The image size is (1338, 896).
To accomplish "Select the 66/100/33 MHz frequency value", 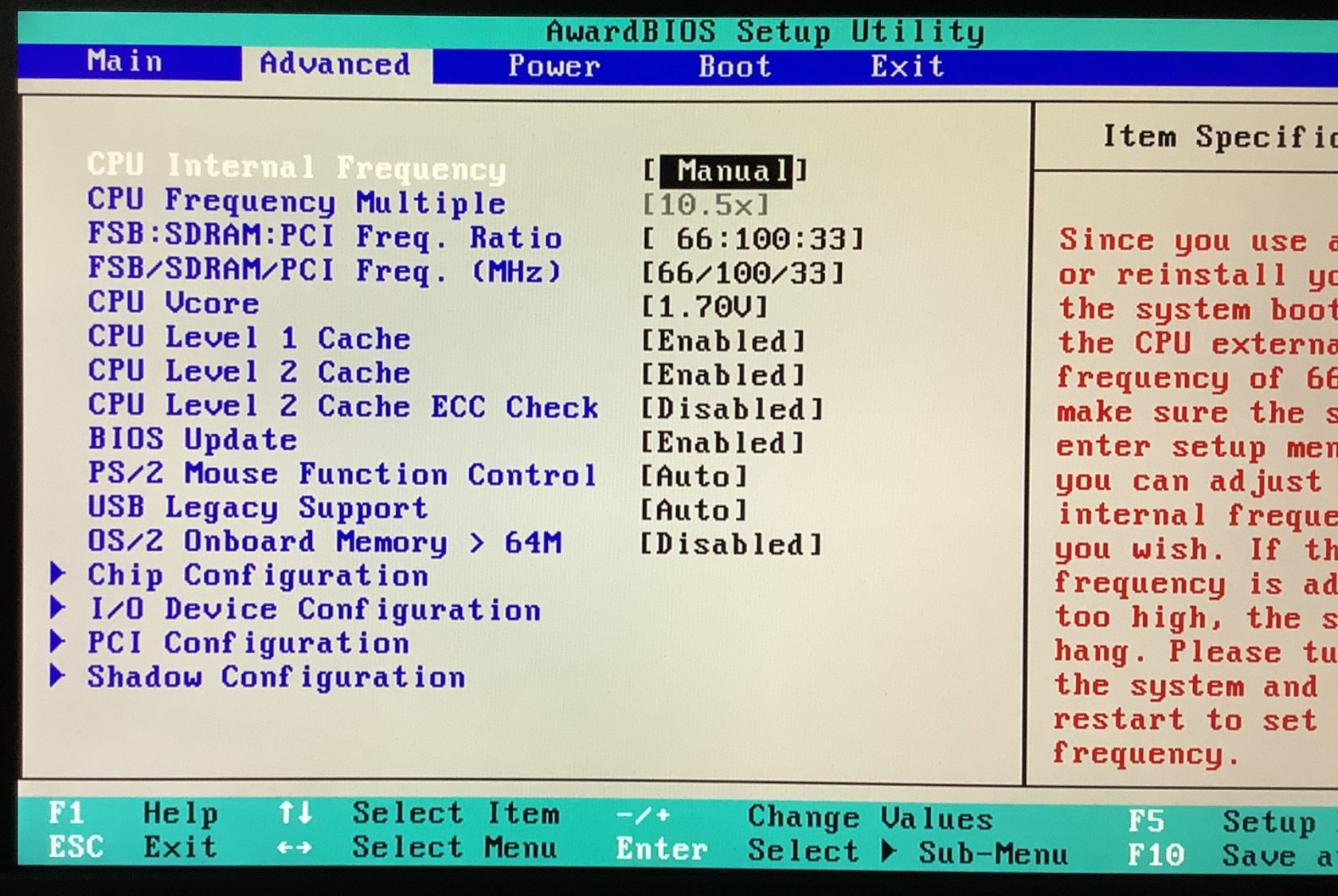I will pos(743,273).
